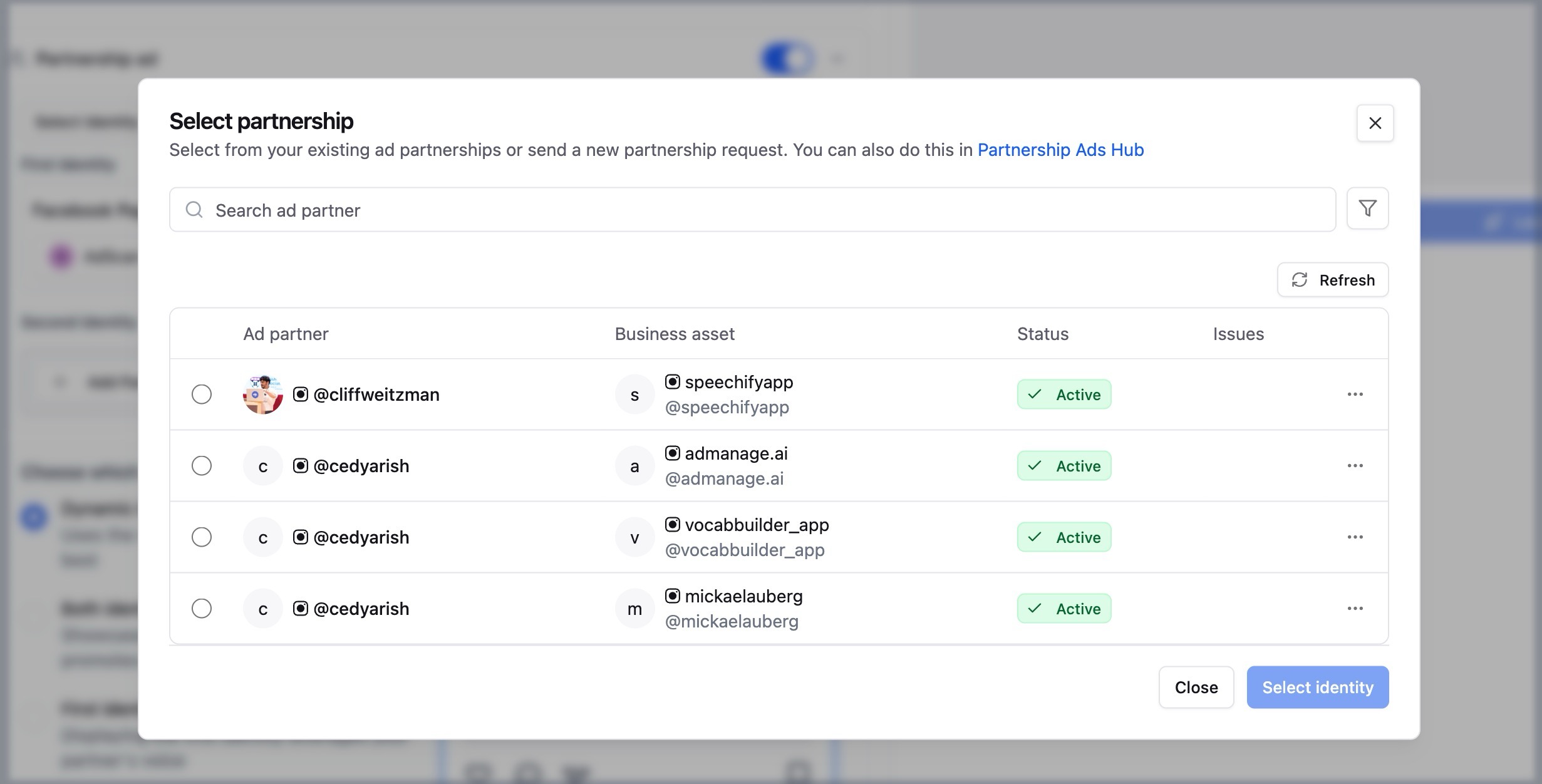Image resolution: width=1542 pixels, height=784 pixels.
Task: Select the radio button for @cliffweitzman
Action: tap(201, 395)
